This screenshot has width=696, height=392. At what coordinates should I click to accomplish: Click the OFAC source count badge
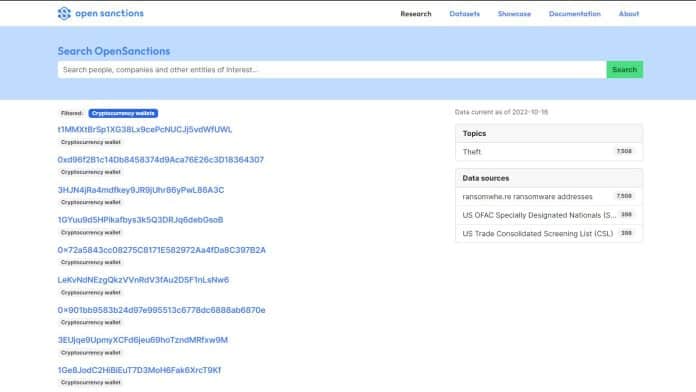[626, 214]
